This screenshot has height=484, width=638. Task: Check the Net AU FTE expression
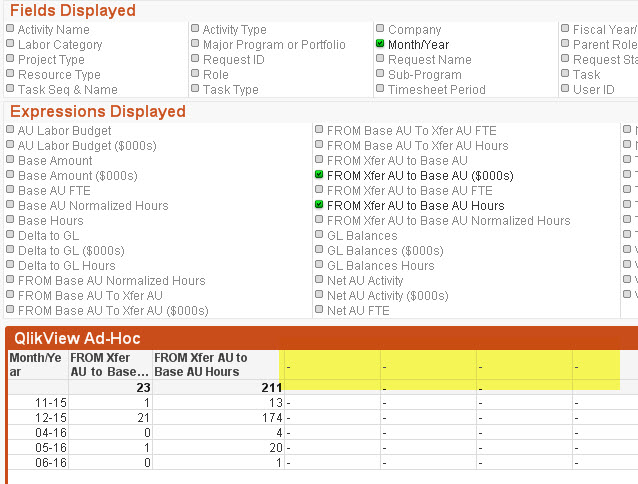coord(319,311)
